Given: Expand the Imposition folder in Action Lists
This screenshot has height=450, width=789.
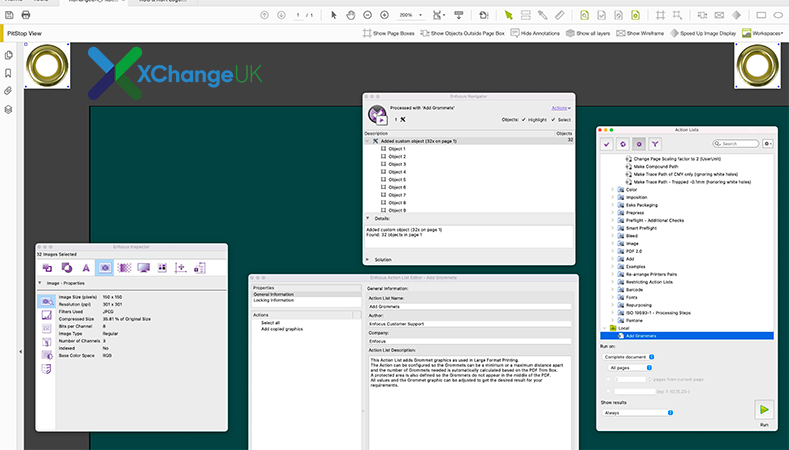Looking at the screenshot, I should tap(612, 197).
